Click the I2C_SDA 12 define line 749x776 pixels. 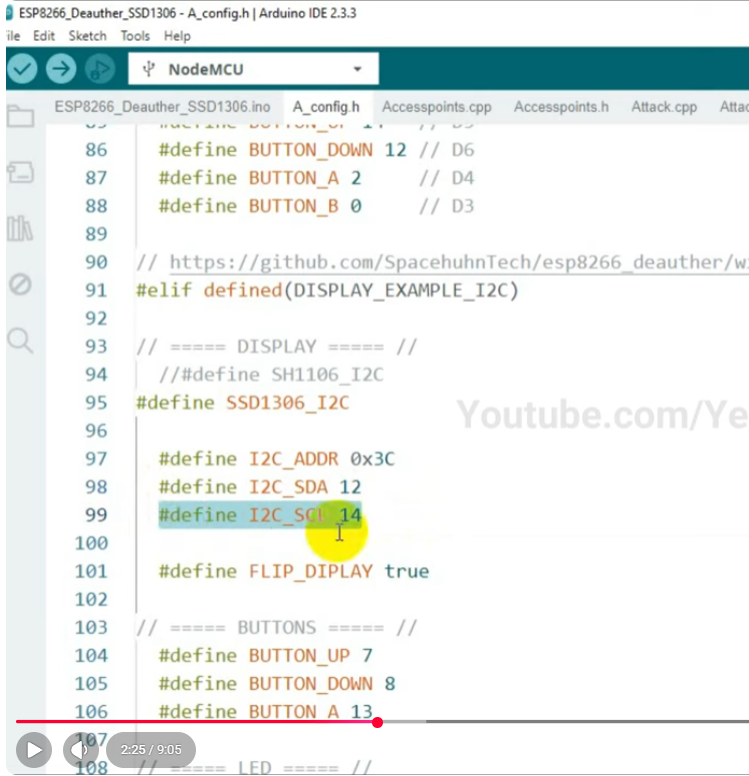click(x=260, y=487)
